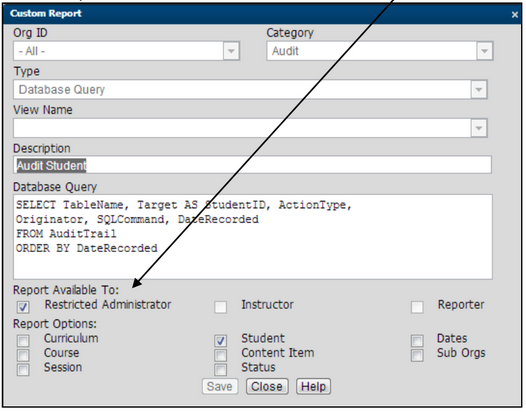Uncheck the Student report option
The height and width of the screenshot is (412, 526).
coord(220,341)
